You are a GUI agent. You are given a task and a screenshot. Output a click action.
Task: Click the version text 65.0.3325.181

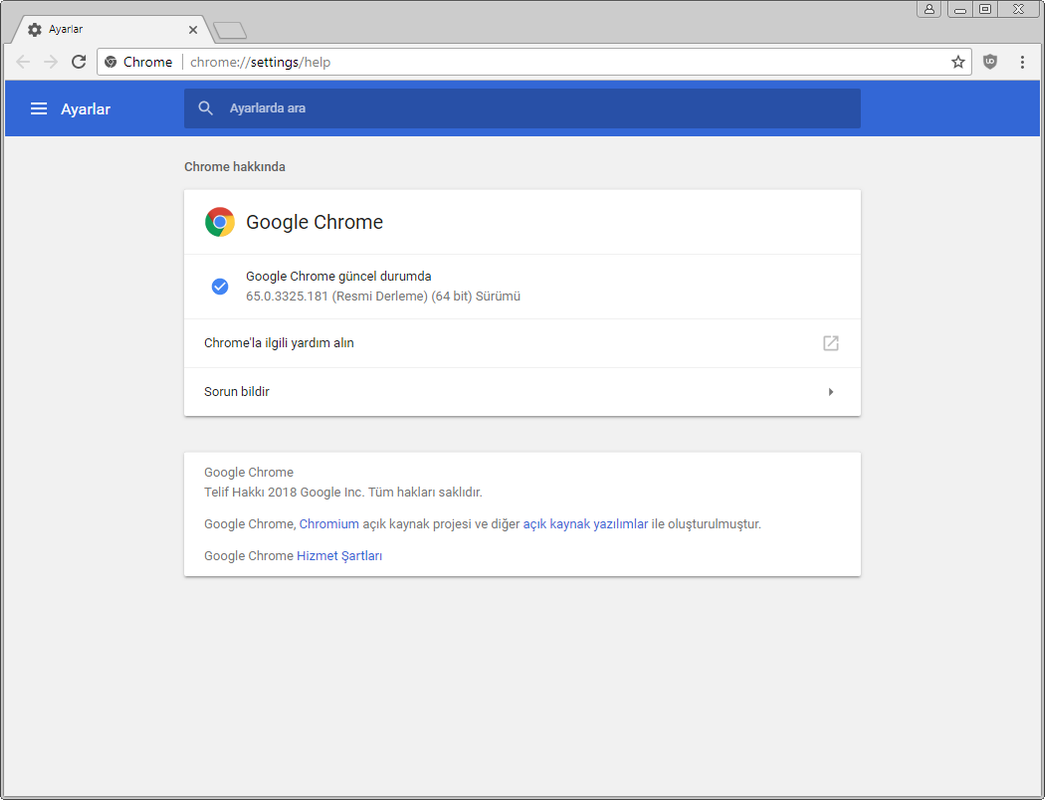click(287, 296)
